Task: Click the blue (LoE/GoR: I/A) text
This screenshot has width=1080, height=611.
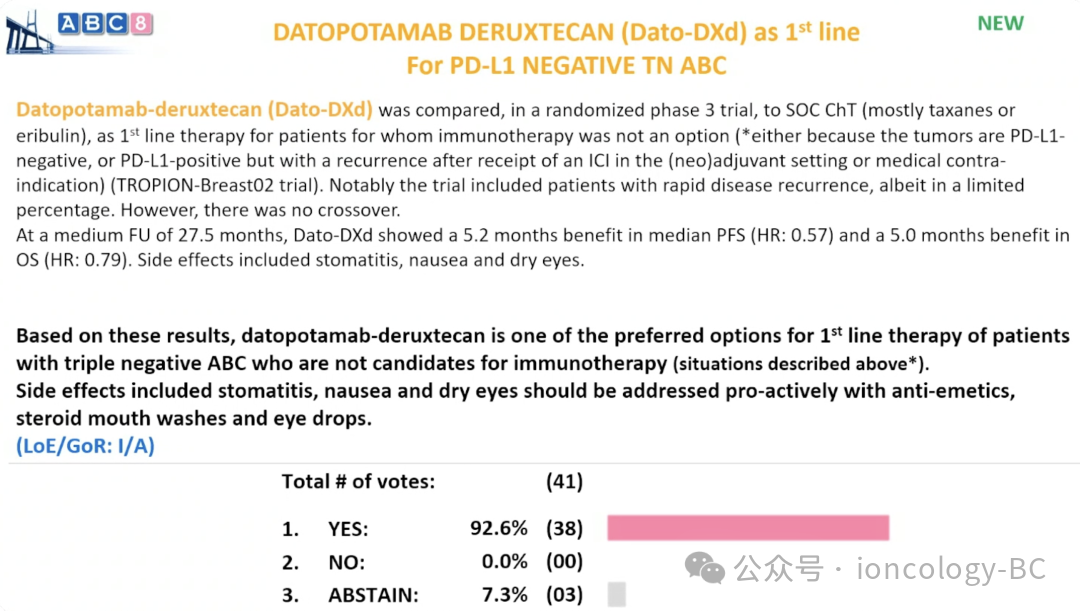Action: [85, 446]
